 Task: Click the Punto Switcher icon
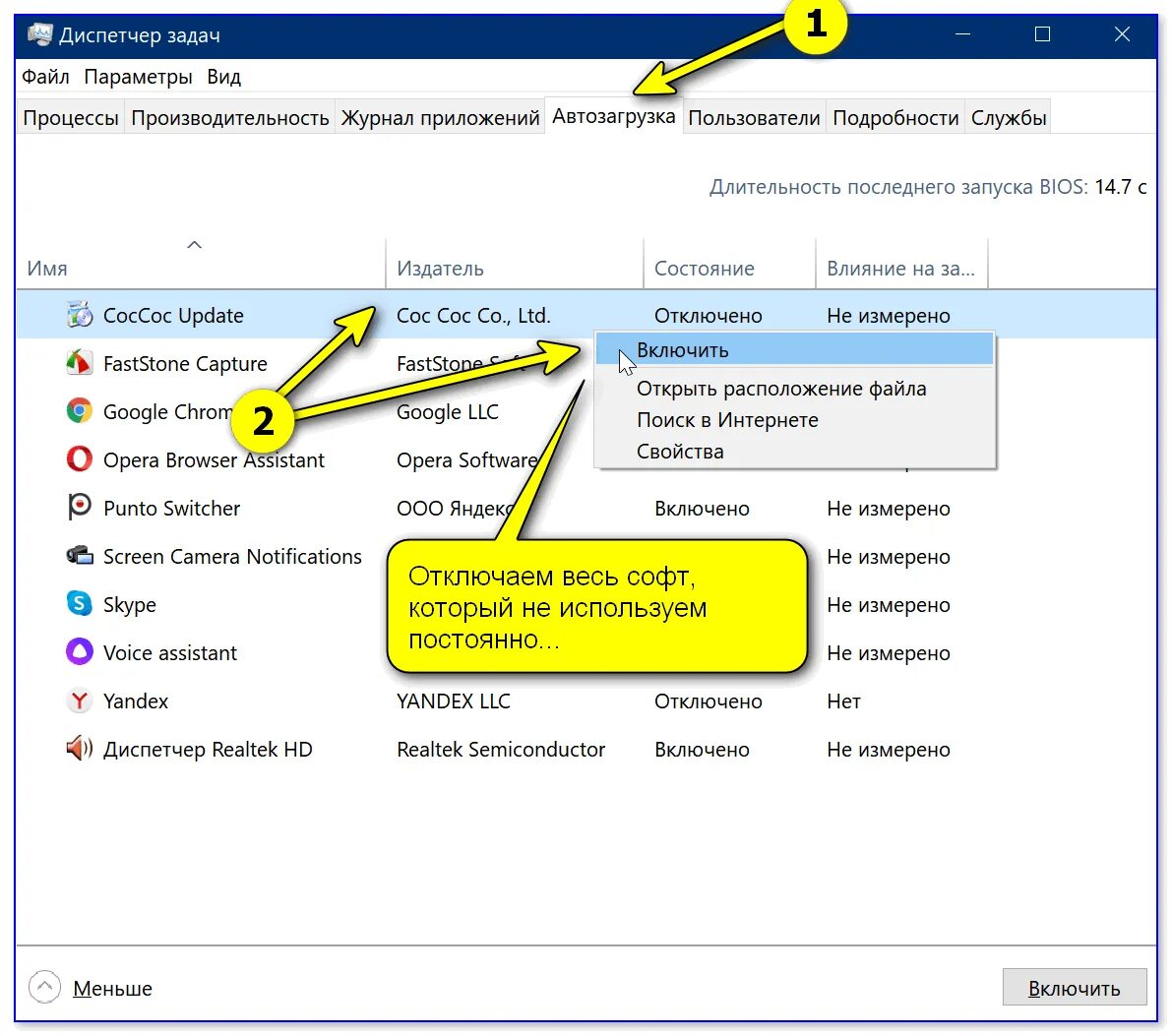point(80,508)
